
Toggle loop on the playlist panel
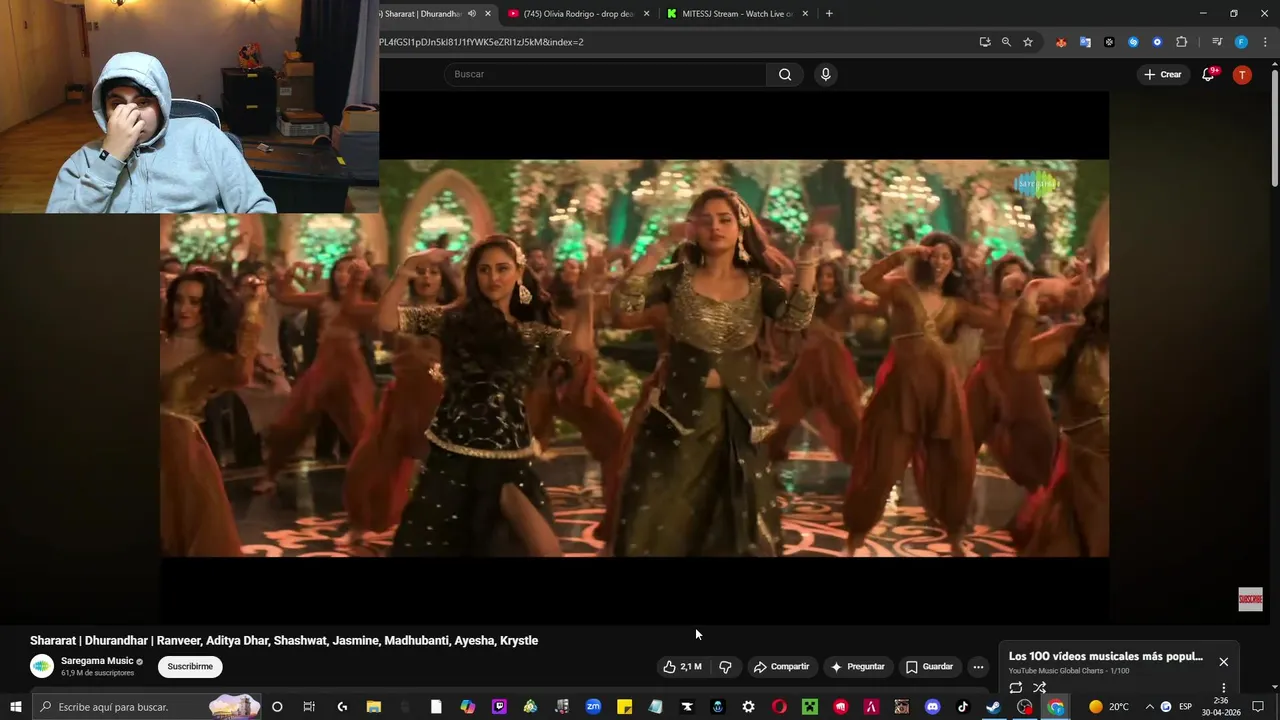point(1016,687)
